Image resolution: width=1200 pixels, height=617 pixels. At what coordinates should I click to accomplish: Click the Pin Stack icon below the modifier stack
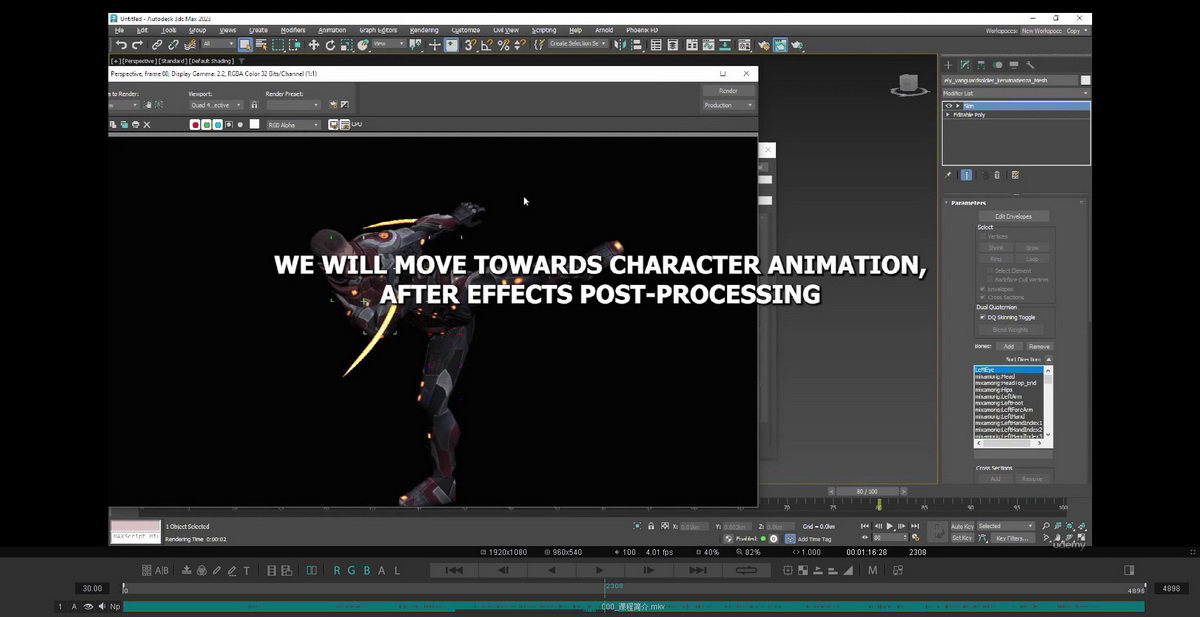coord(949,175)
